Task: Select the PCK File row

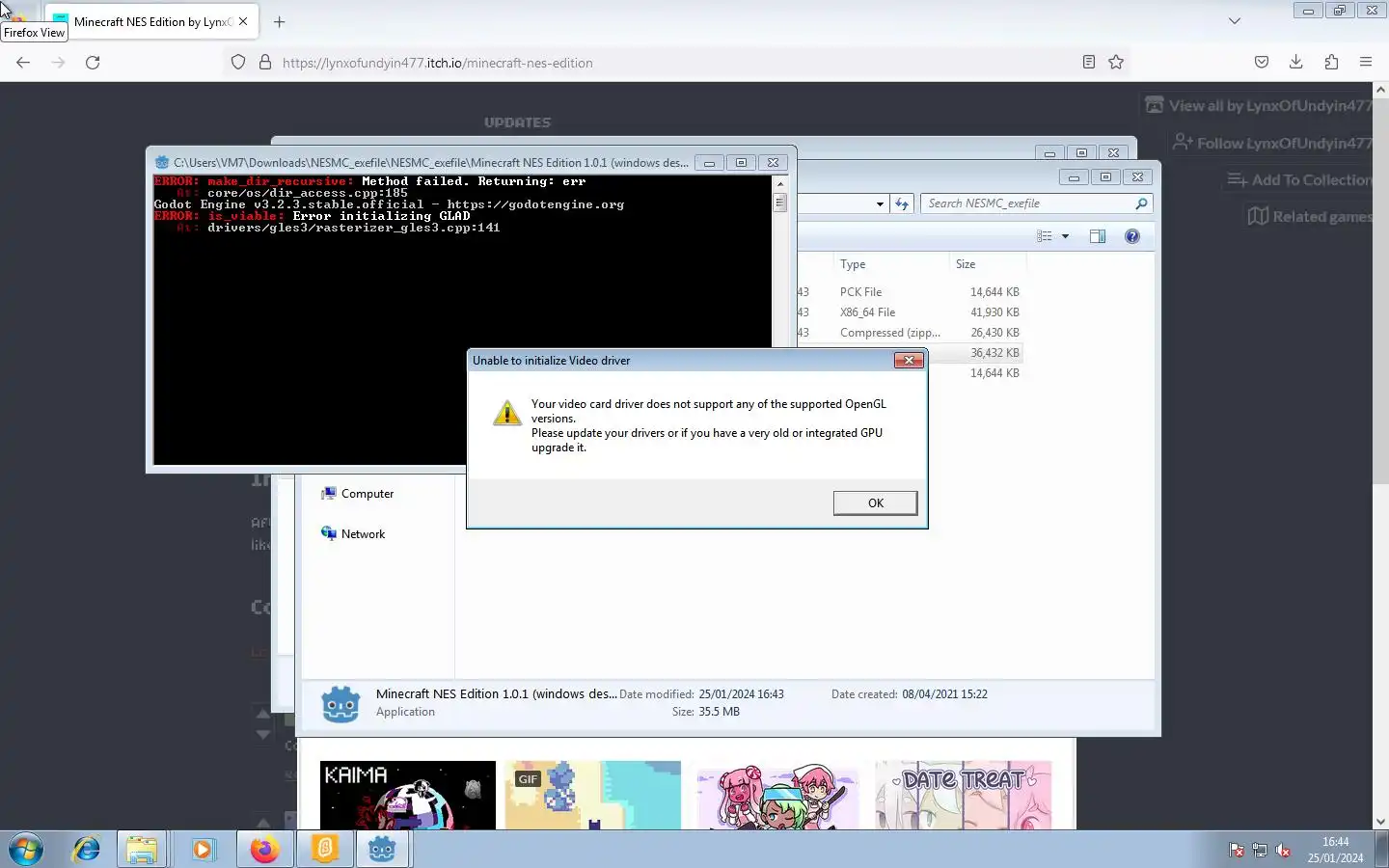Action: click(910, 291)
